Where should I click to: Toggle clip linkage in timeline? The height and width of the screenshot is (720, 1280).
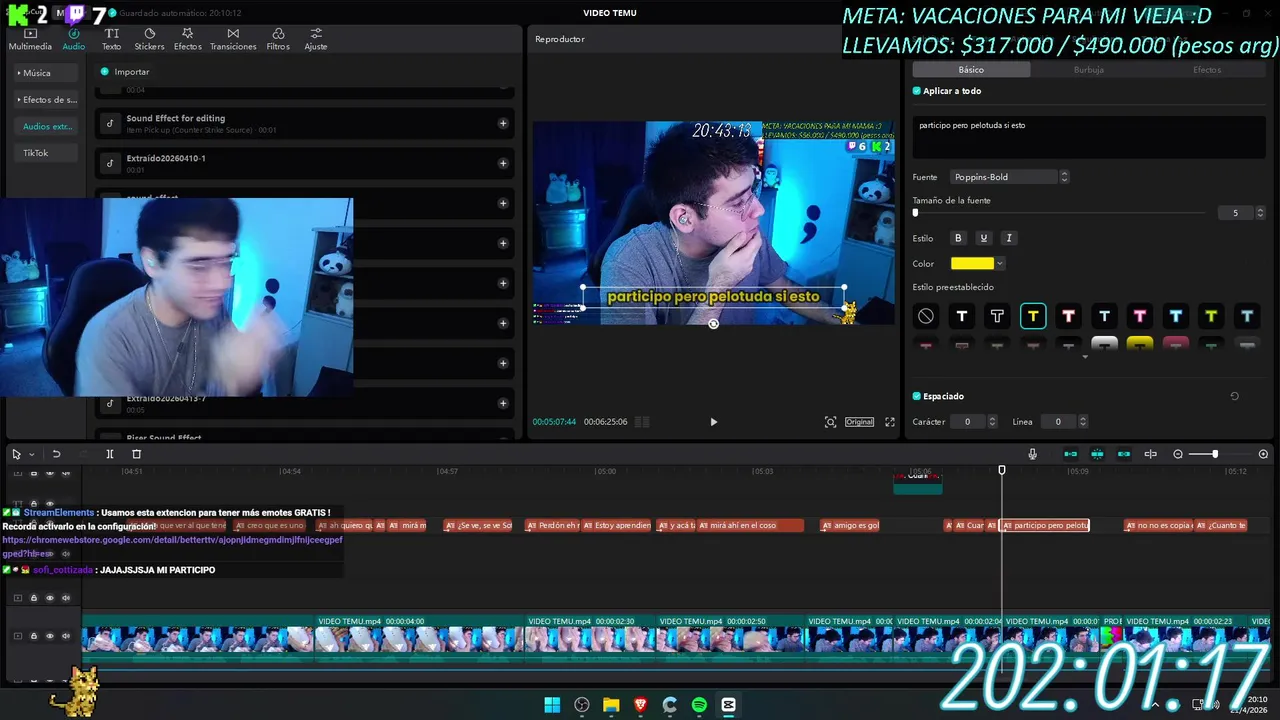coord(1124,454)
